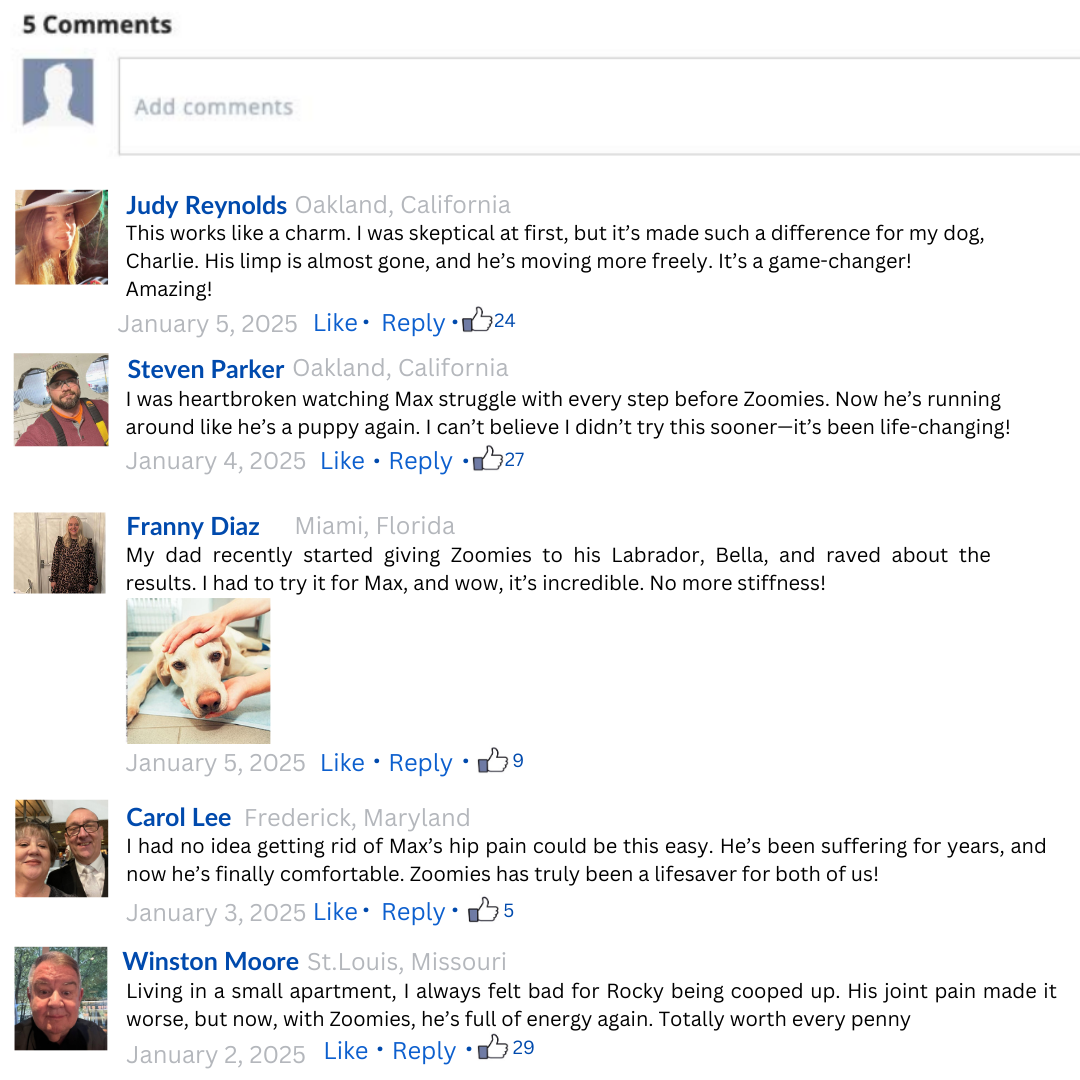This screenshot has height=1080, width=1080.
Task: Click the Add comments text field
Action: 600,106
